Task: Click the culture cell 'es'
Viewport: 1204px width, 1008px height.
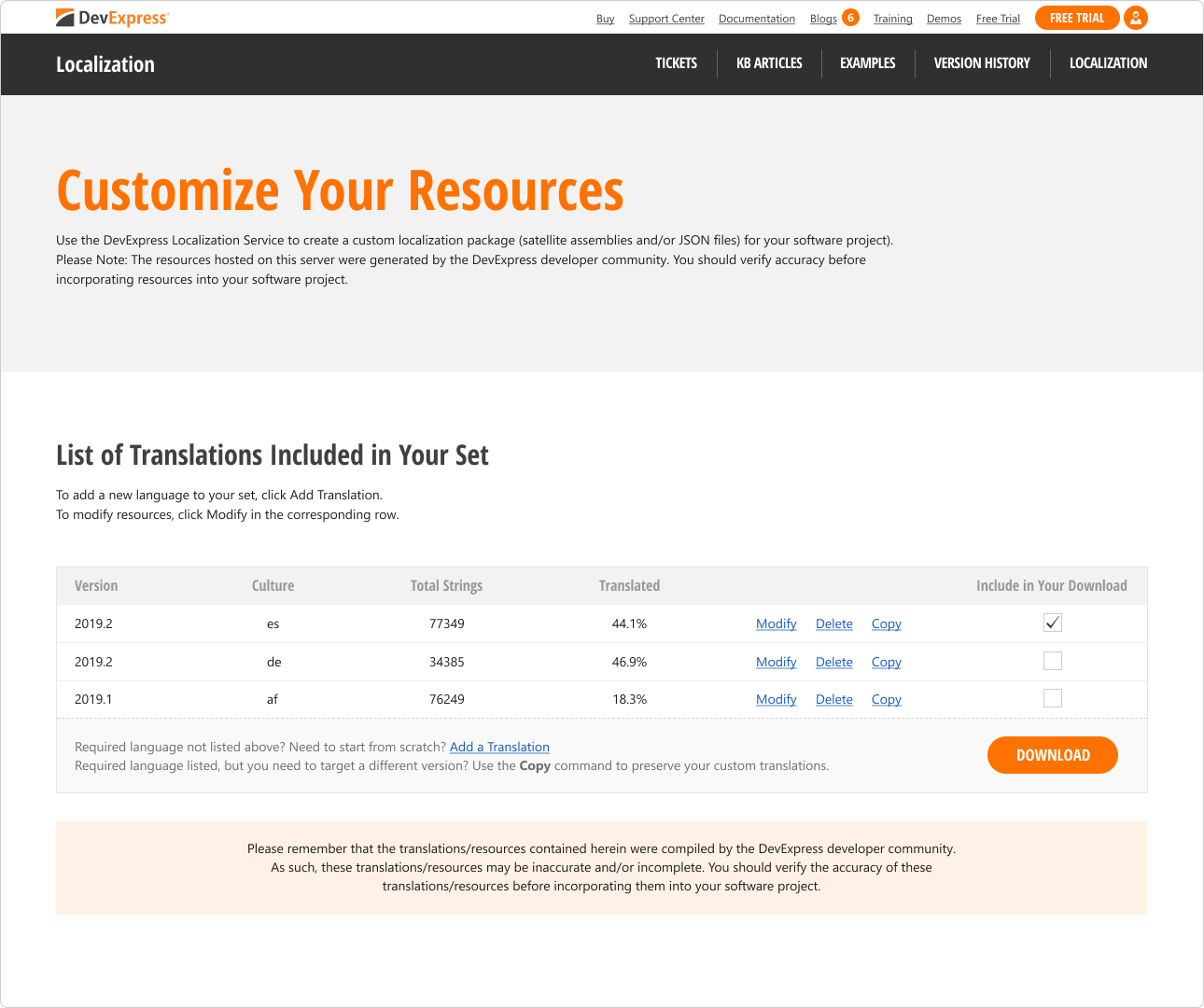Action: click(x=273, y=623)
